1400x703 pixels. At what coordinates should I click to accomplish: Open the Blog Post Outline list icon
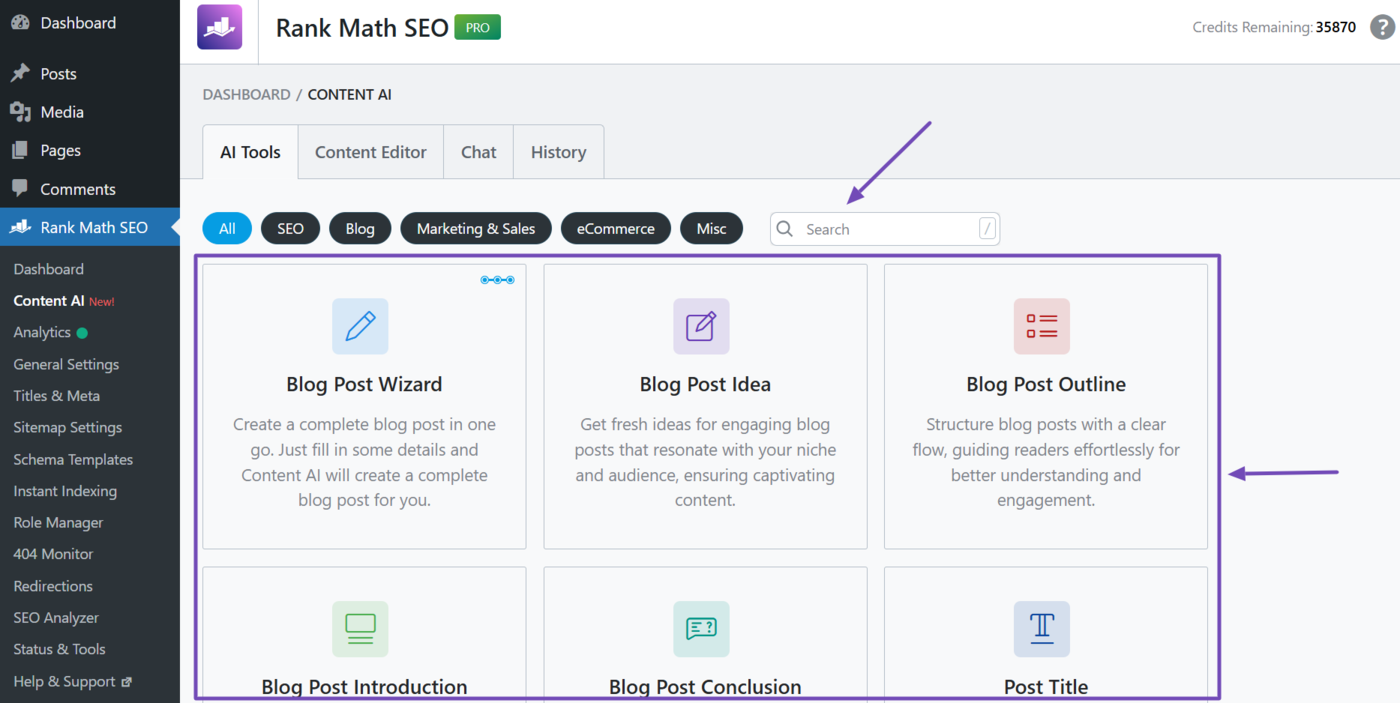click(1041, 326)
